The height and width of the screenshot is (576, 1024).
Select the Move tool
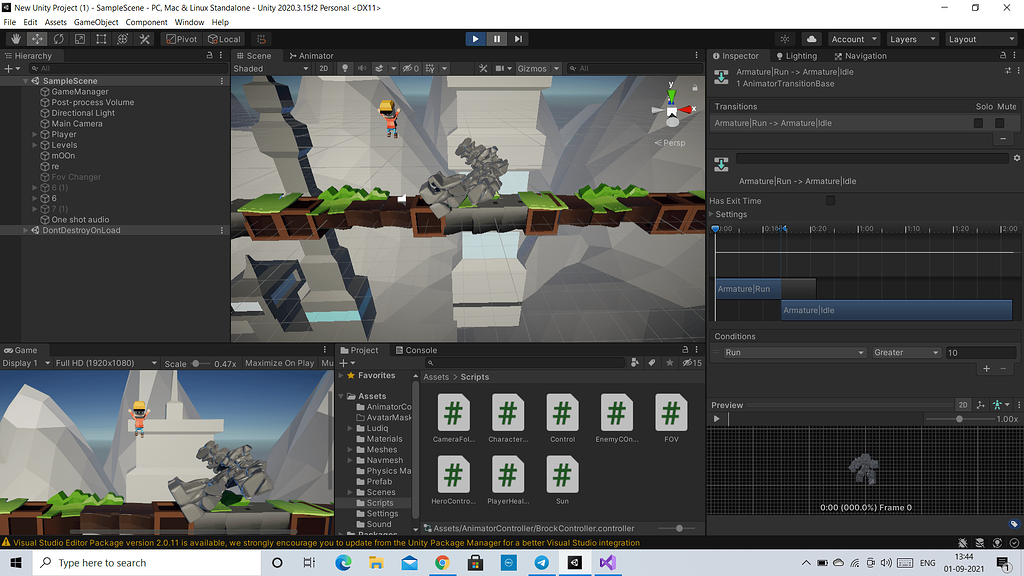(x=35, y=38)
